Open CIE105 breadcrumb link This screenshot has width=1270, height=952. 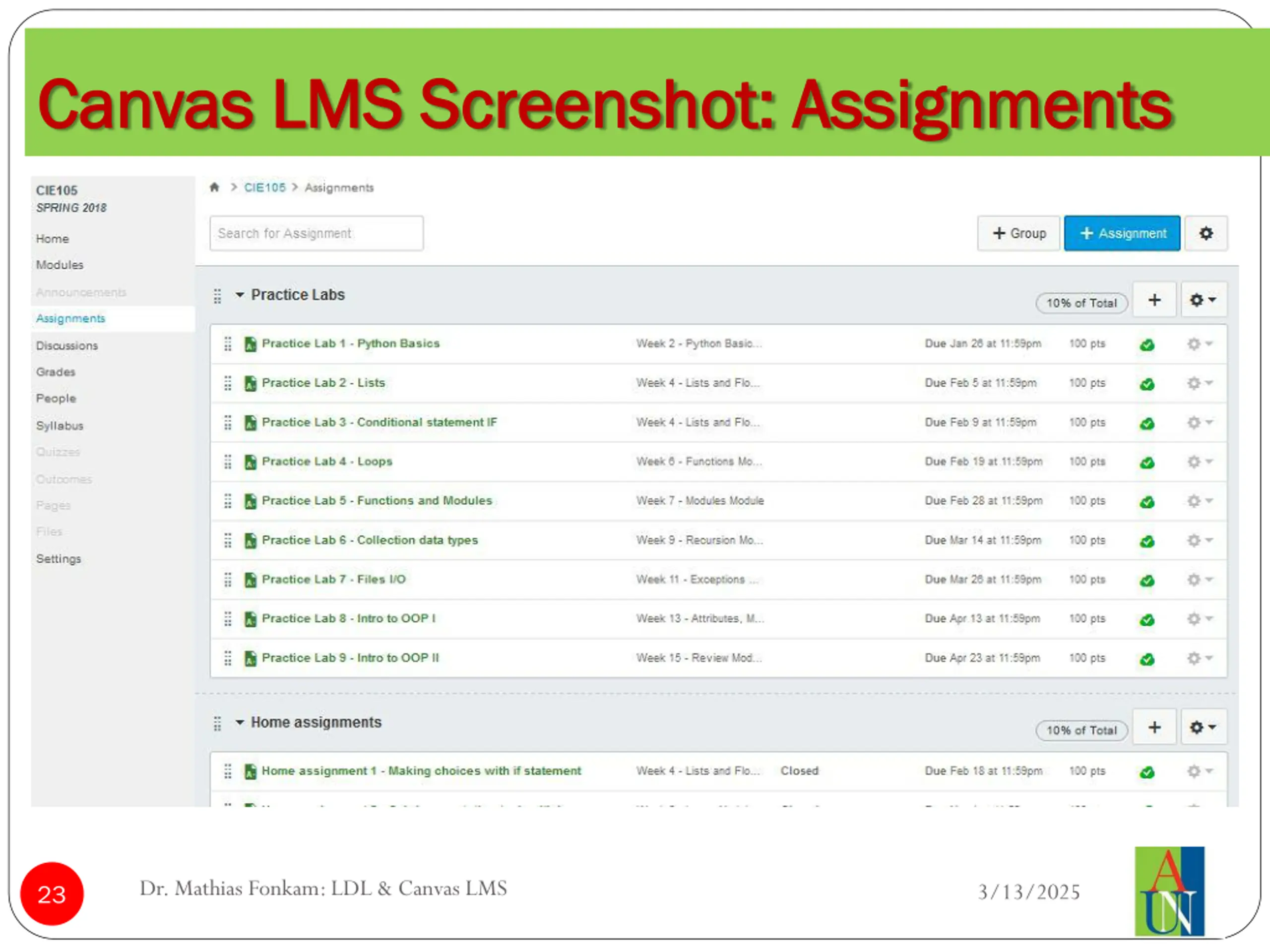point(265,187)
